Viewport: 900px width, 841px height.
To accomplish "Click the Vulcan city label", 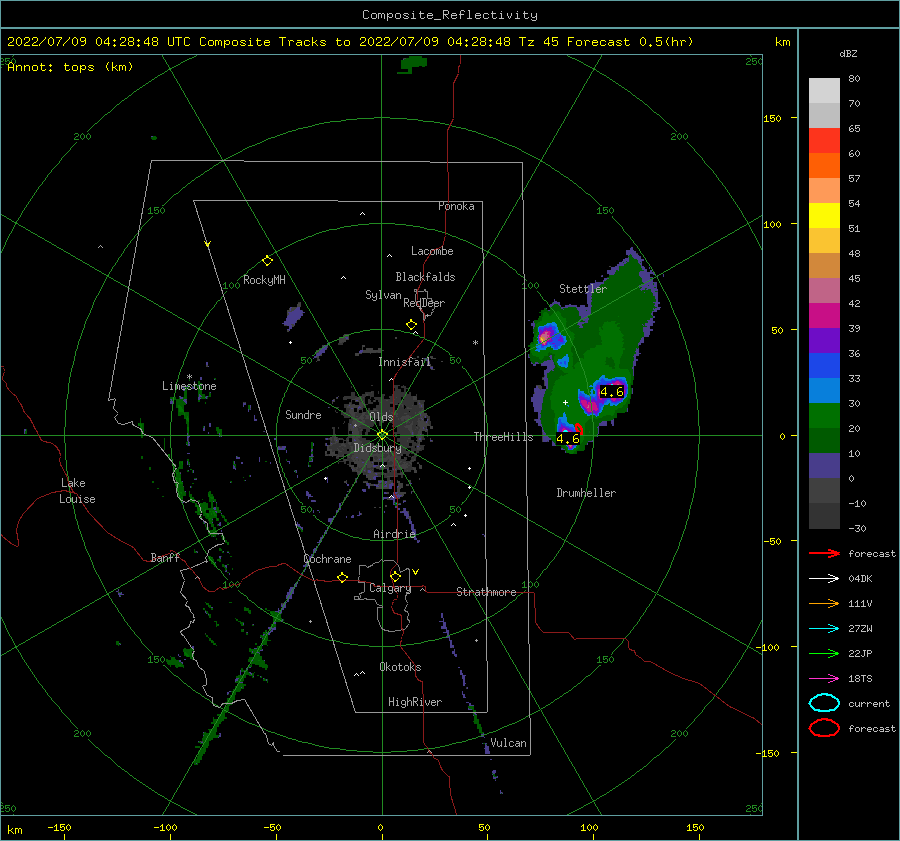I will click(508, 743).
